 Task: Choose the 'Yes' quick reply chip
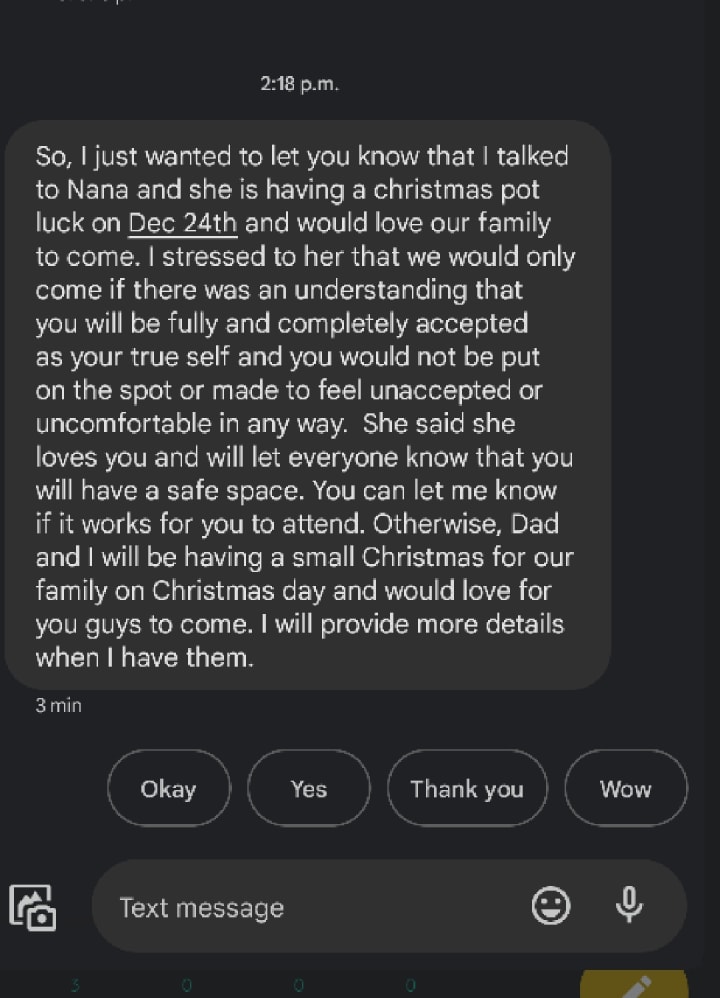point(308,789)
